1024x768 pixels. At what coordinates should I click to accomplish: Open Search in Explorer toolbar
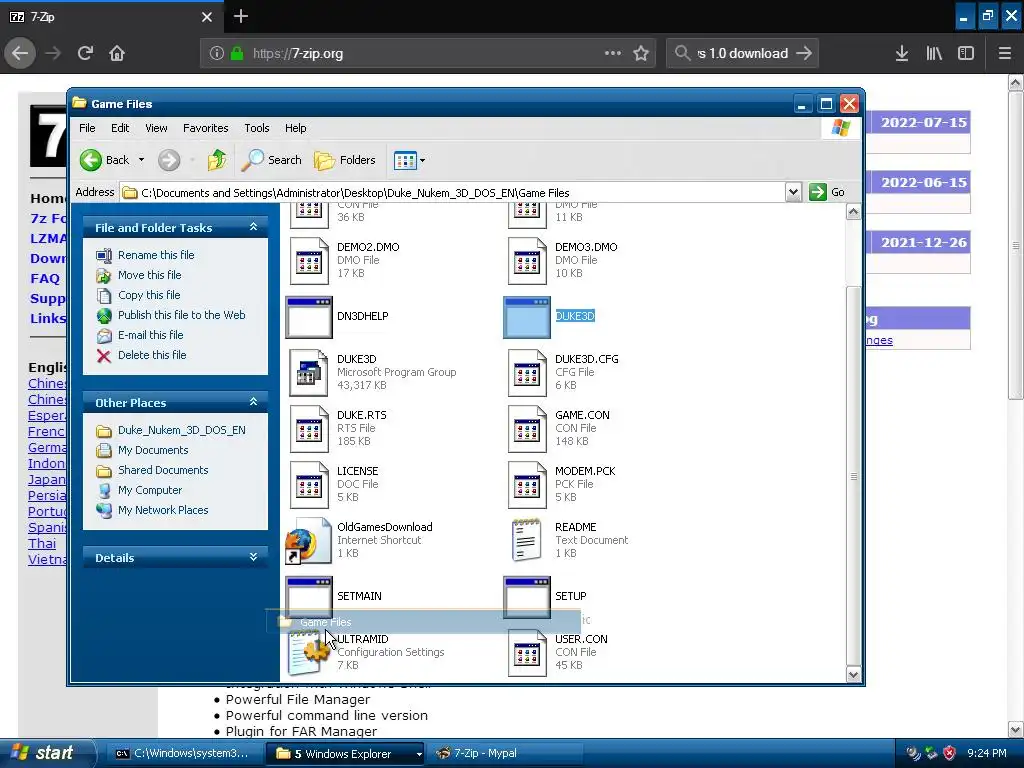pyautogui.click(x=272, y=160)
